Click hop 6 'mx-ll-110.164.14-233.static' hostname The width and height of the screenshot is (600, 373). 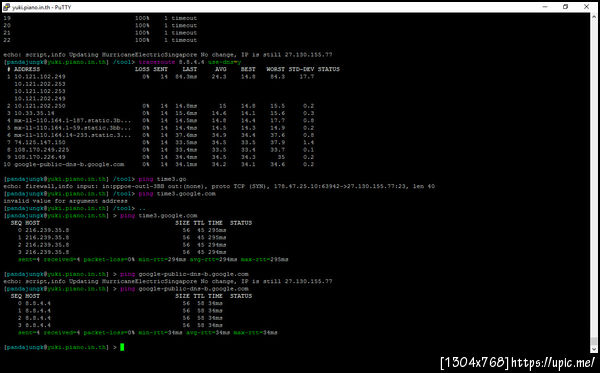[x=72, y=135]
